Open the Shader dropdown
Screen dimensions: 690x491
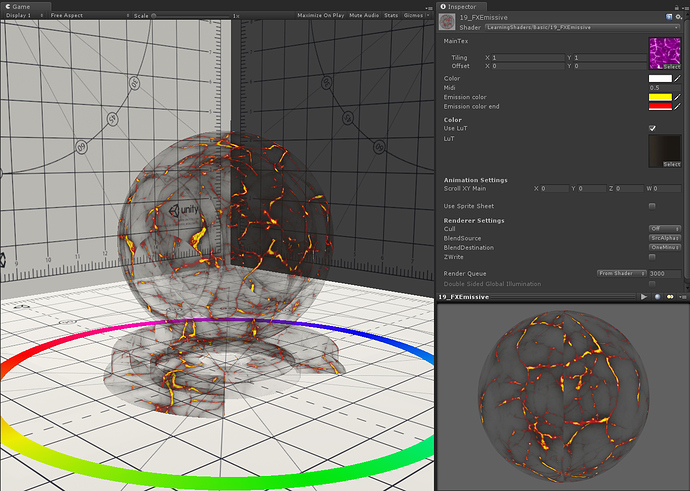(x=582, y=27)
